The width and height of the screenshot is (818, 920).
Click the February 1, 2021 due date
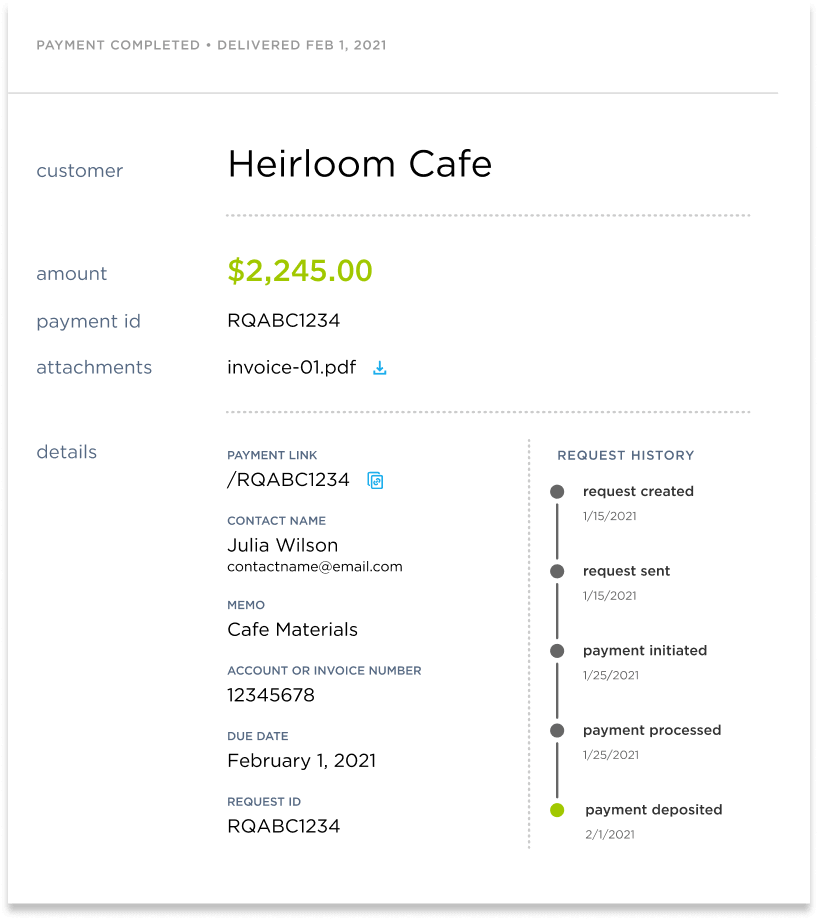[301, 760]
